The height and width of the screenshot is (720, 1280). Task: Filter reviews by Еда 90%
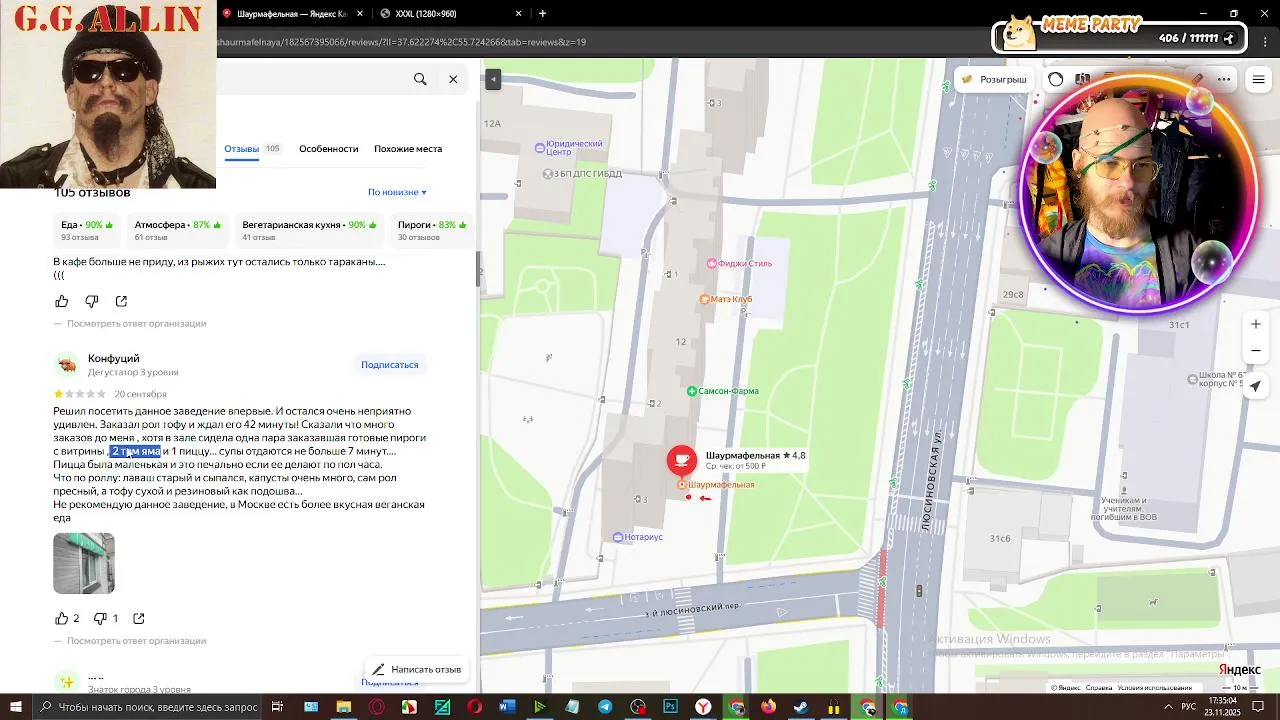86,230
